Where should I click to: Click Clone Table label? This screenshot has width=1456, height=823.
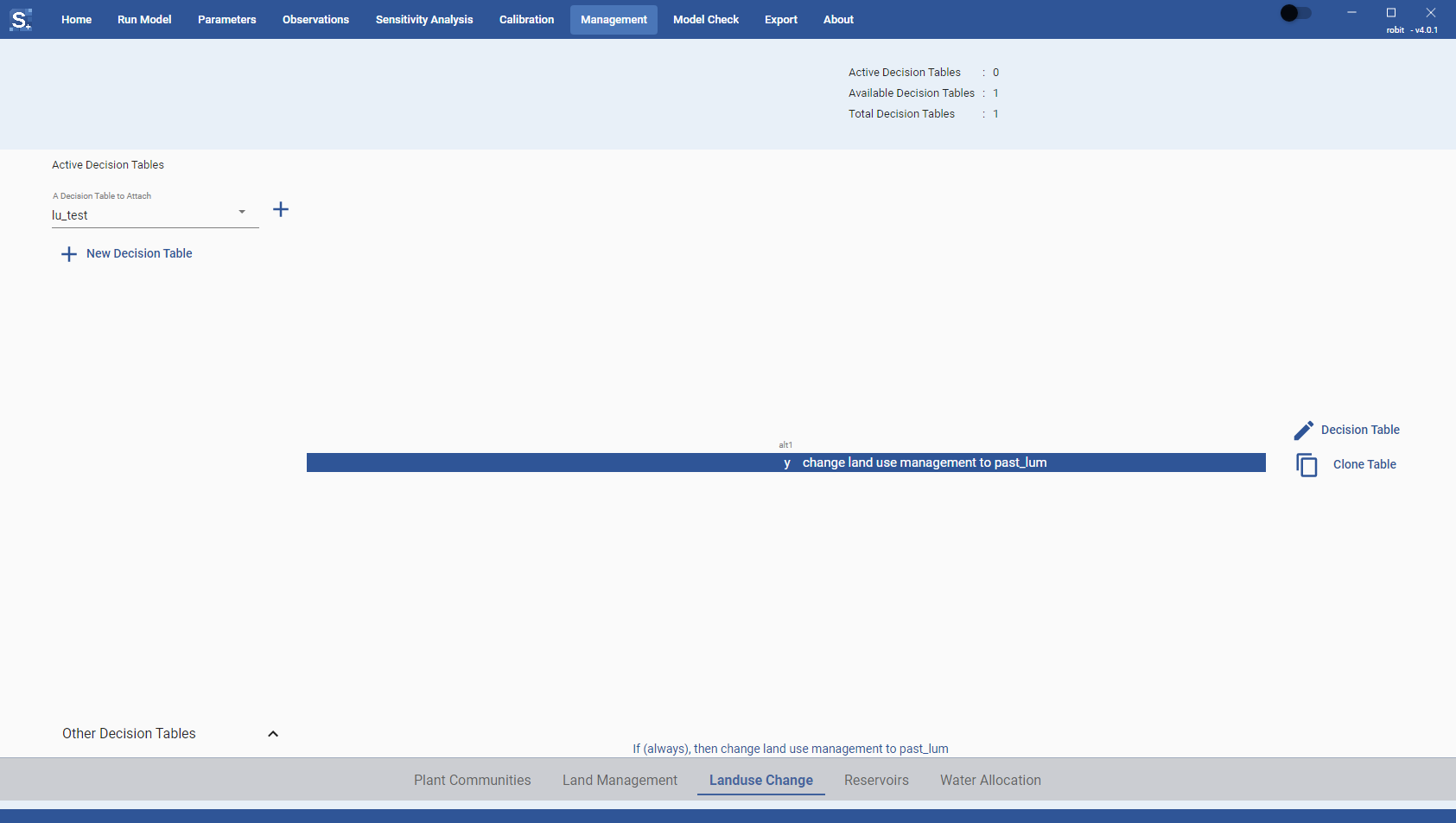(x=1364, y=464)
